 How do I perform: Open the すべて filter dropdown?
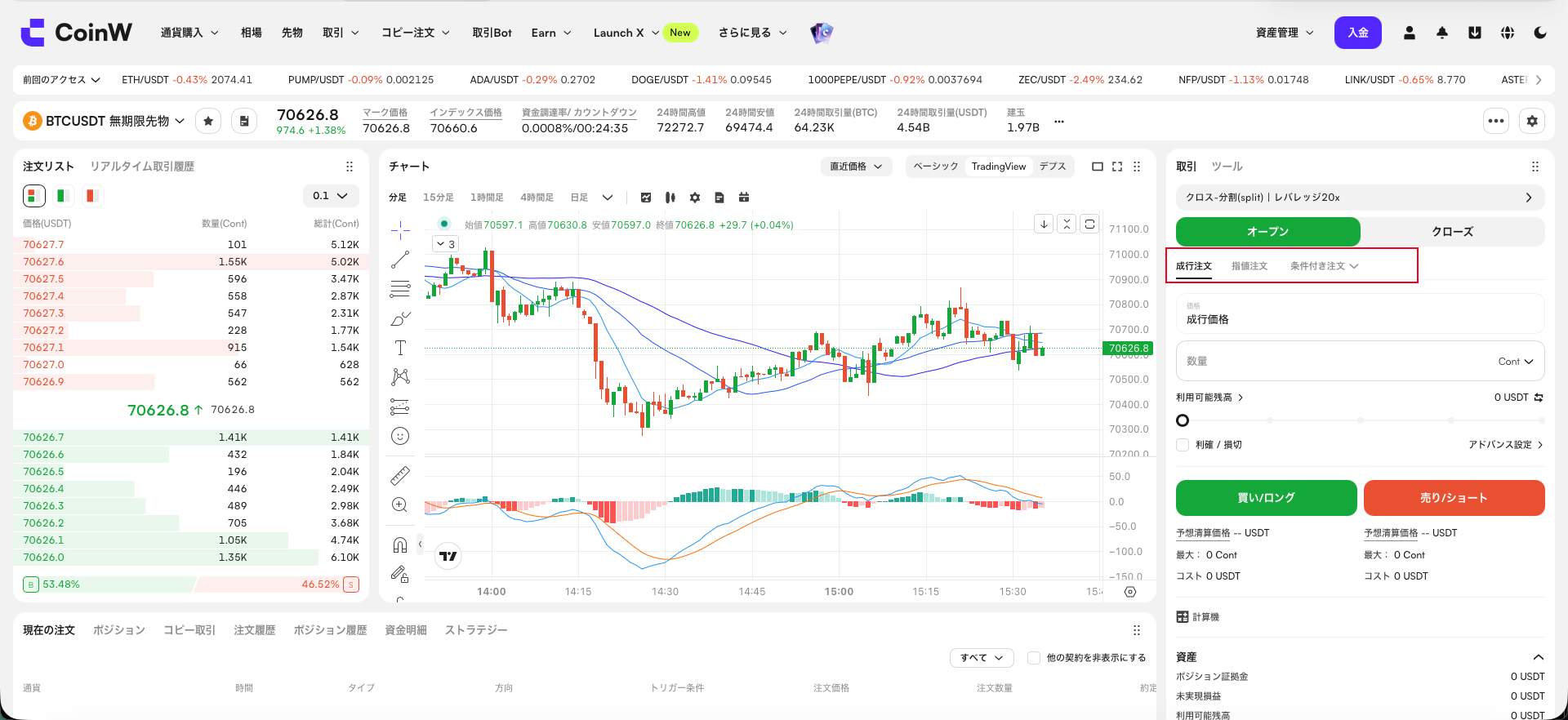point(982,658)
